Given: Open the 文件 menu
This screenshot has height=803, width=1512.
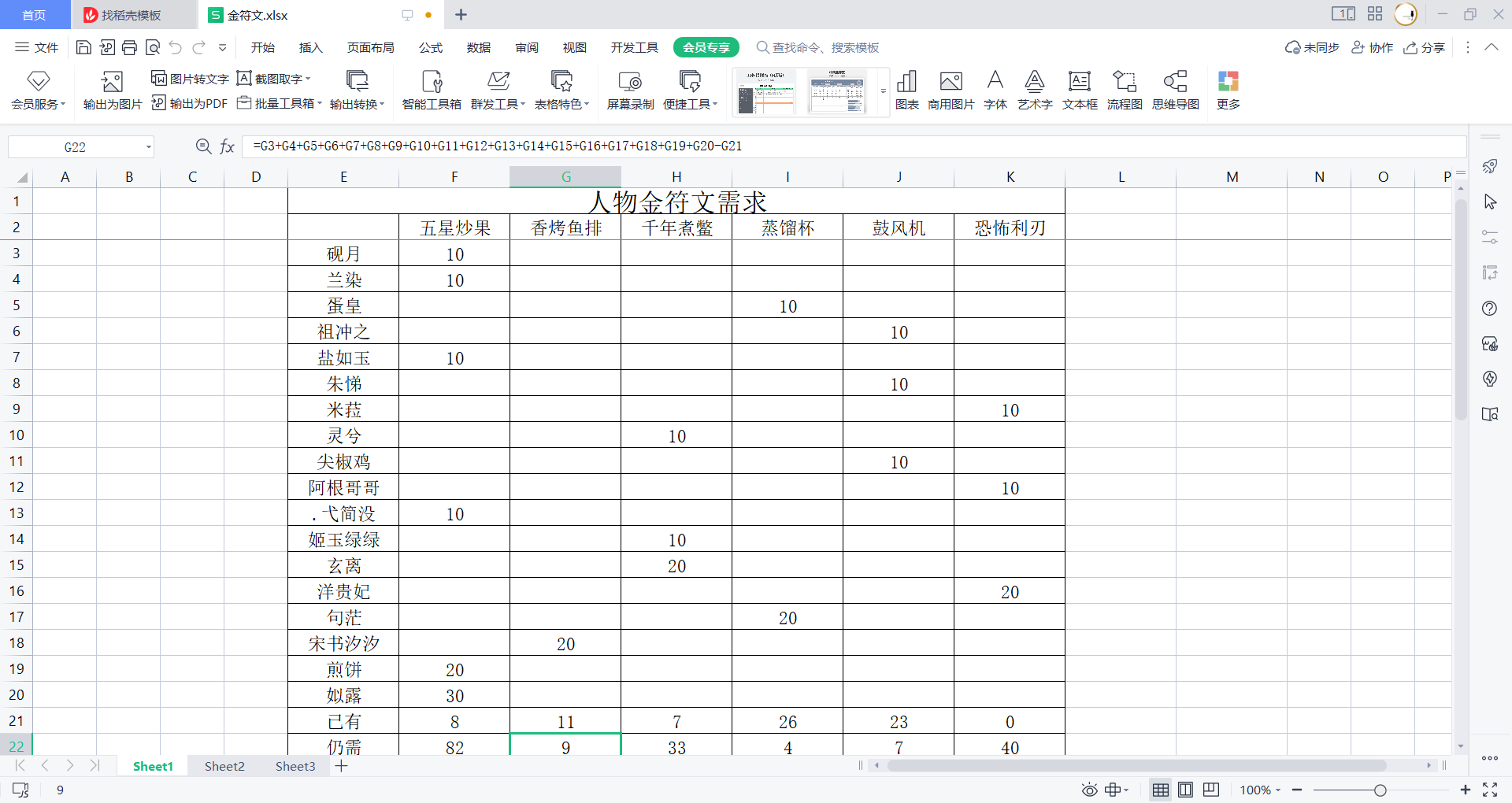Looking at the screenshot, I should [x=37, y=47].
